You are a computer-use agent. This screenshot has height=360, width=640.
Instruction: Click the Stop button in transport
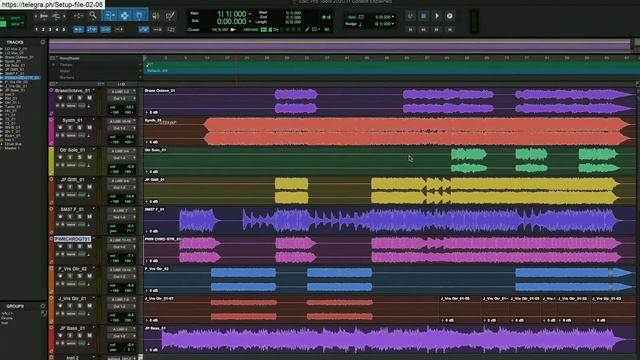coord(423,16)
